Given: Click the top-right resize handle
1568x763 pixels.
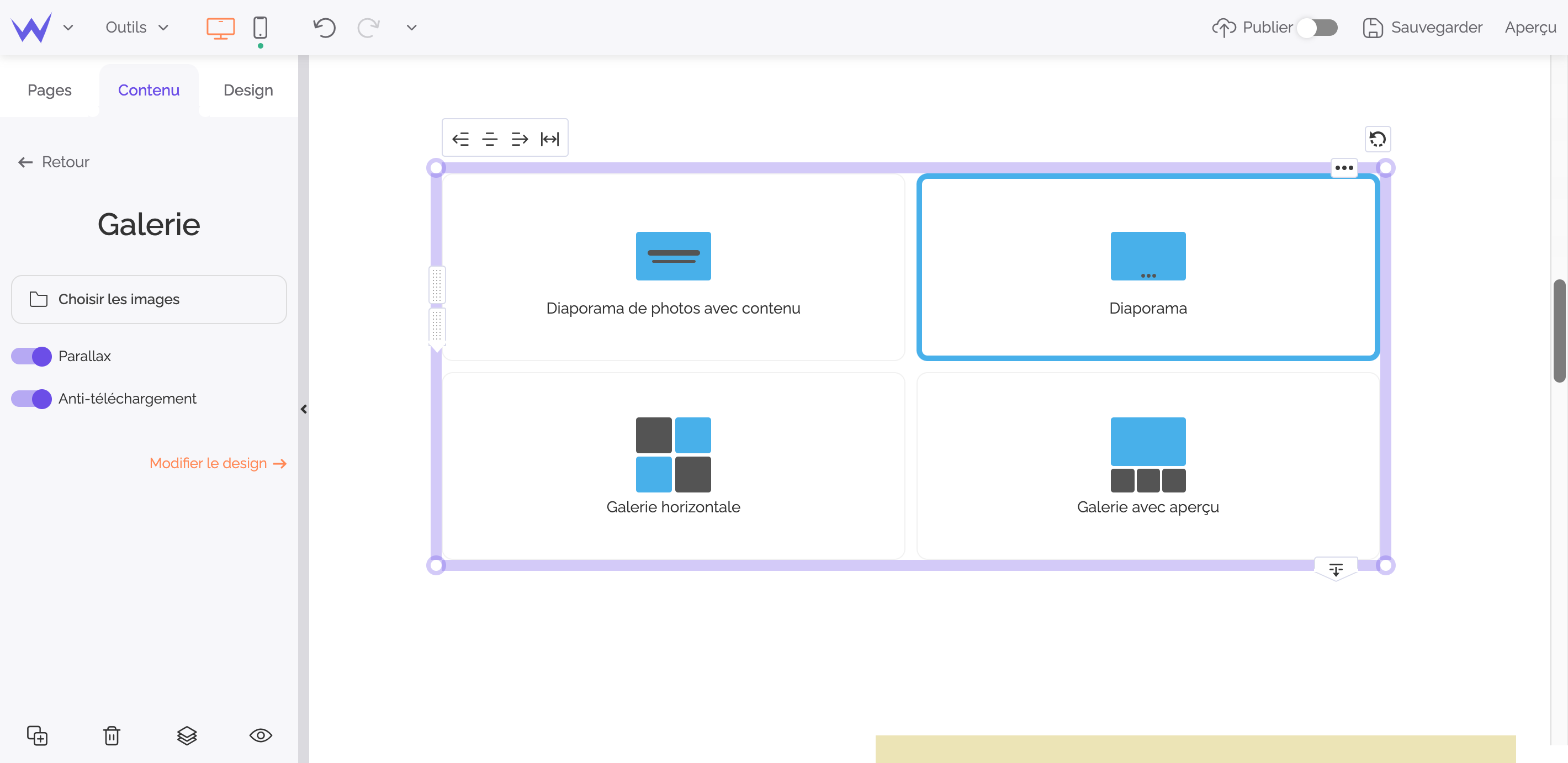Looking at the screenshot, I should click(1385, 168).
